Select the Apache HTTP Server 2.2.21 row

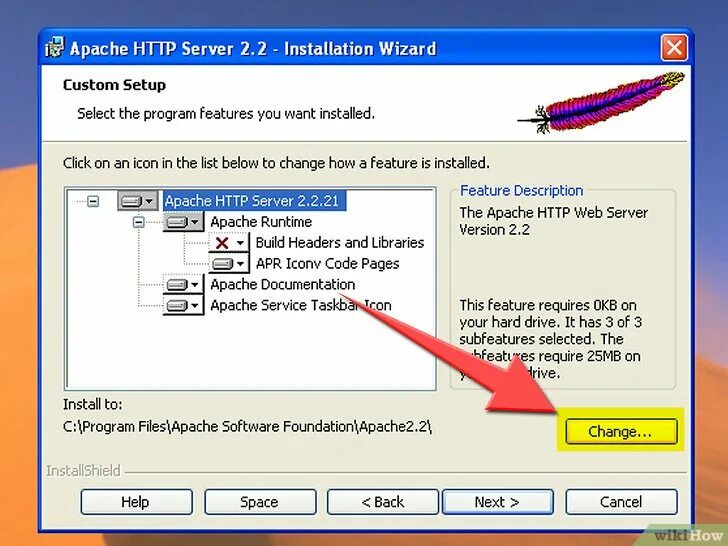coord(254,201)
